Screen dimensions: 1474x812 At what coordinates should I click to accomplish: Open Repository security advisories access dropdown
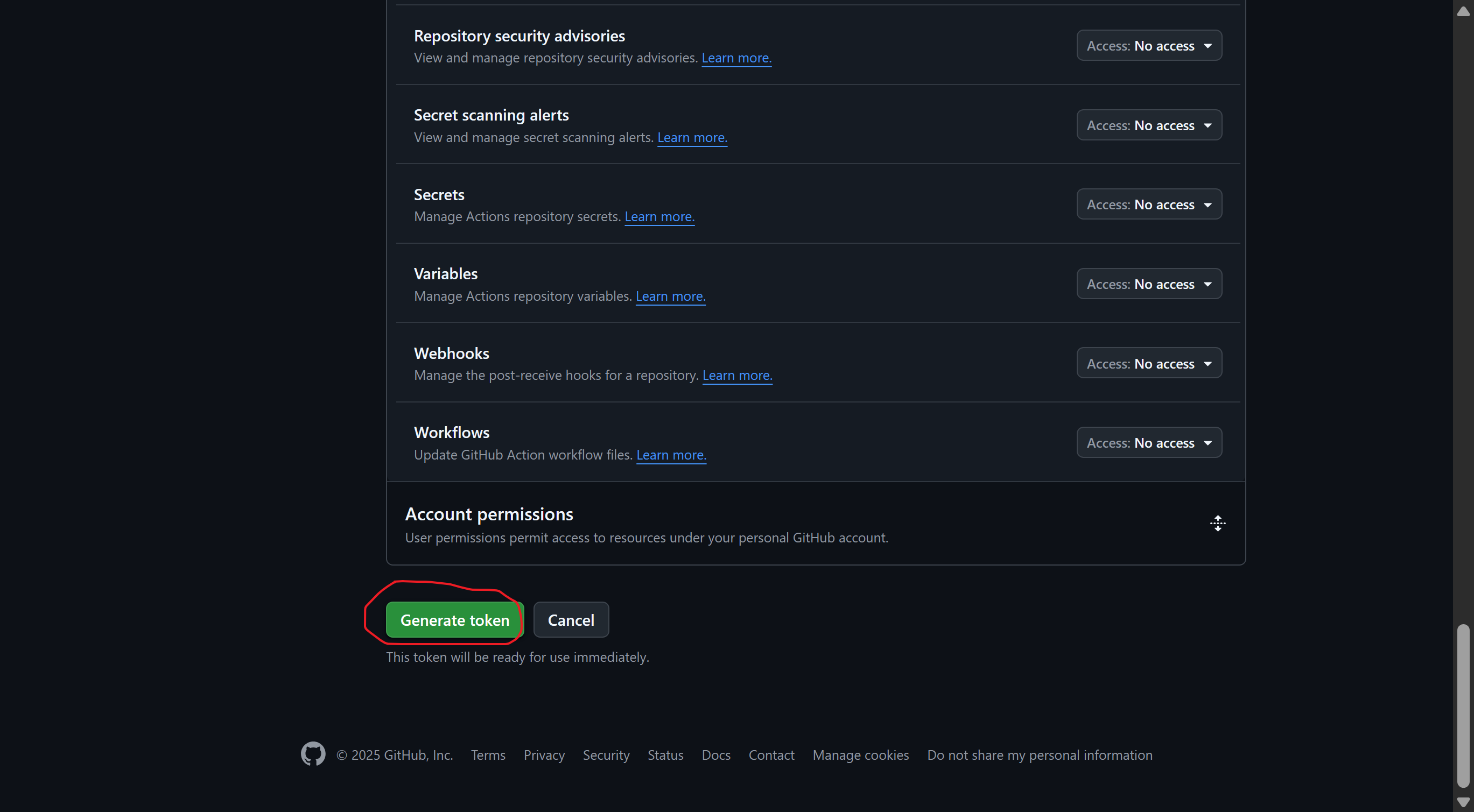1149,46
